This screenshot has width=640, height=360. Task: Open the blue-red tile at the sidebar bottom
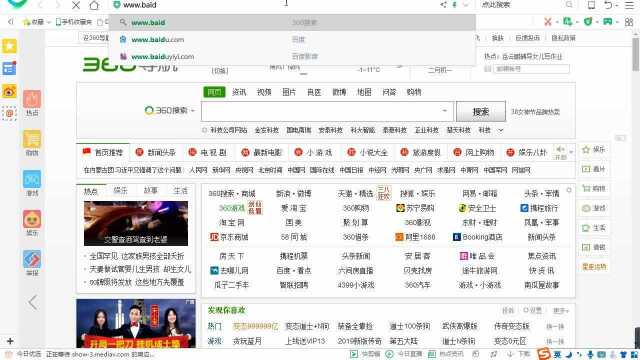click(32, 263)
